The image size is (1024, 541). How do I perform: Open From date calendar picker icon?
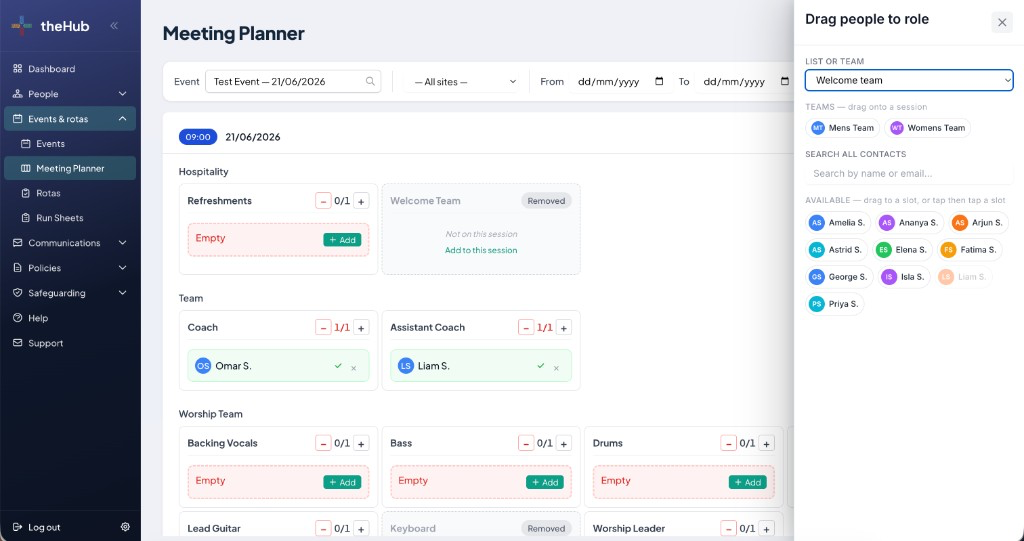659,82
